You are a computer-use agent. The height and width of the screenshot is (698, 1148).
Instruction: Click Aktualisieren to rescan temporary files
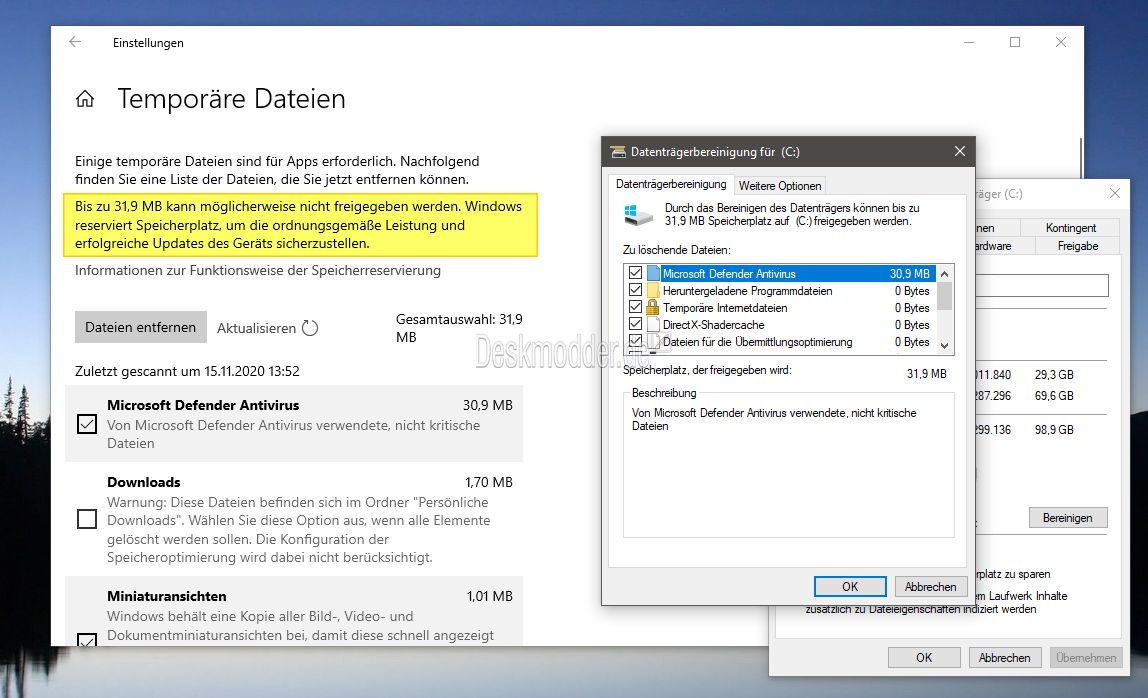pos(256,328)
